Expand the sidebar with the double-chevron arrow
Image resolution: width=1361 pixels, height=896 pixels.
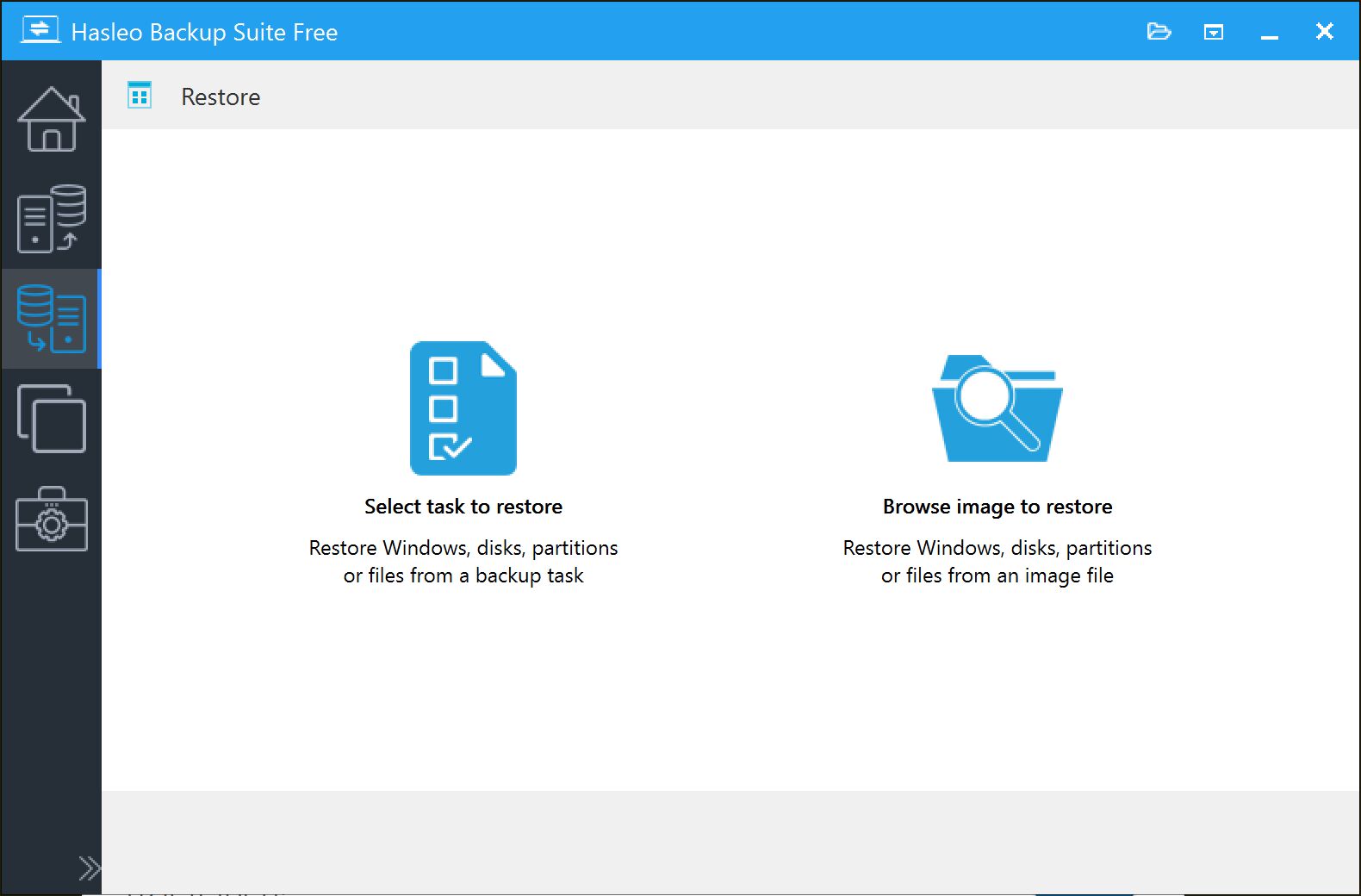pos(90,868)
